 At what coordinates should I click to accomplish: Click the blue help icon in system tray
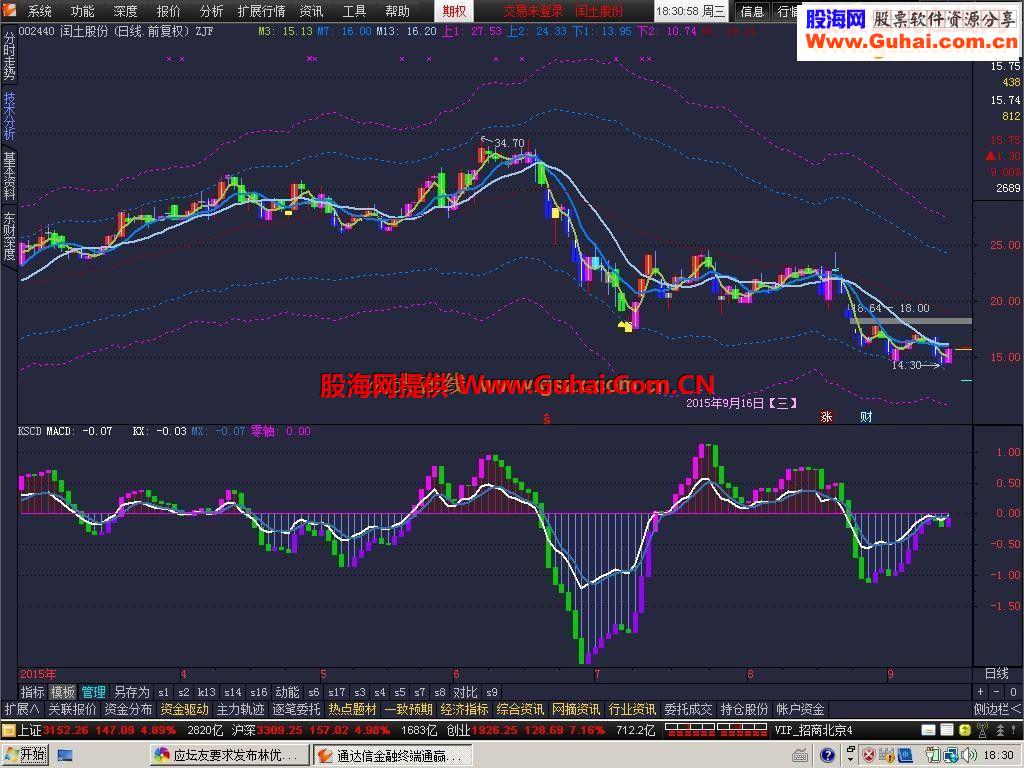click(827, 756)
